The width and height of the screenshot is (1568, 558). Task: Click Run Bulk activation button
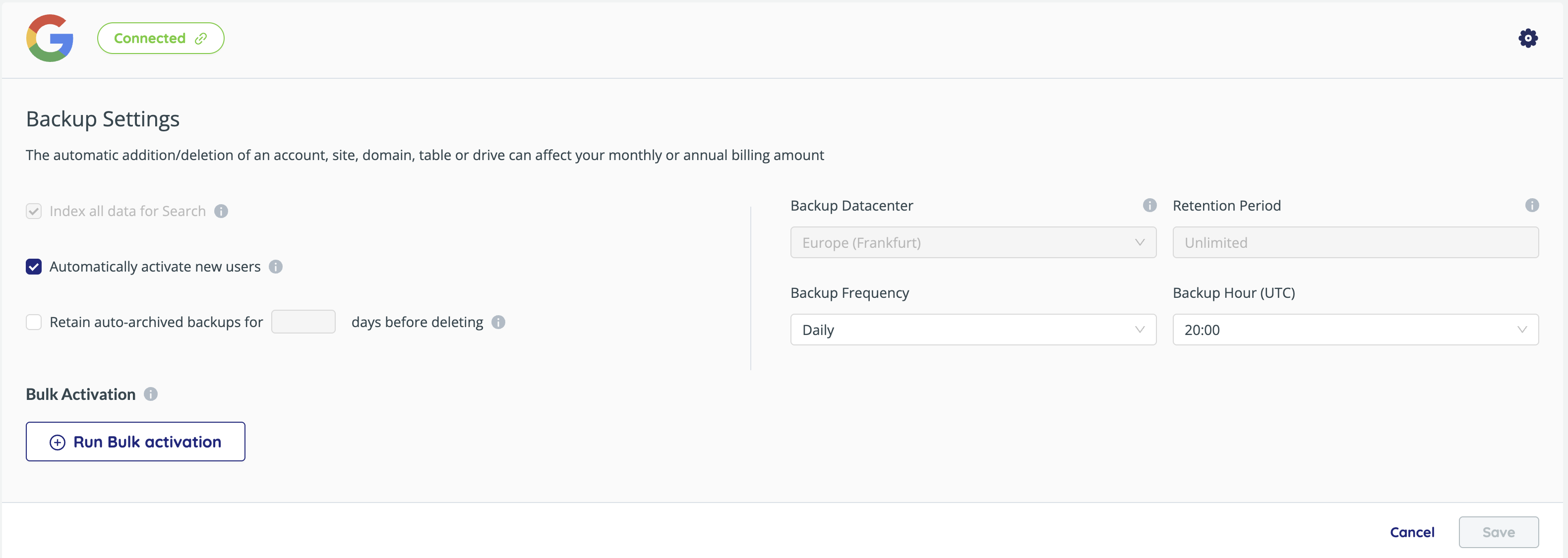click(x=135, y=442)
